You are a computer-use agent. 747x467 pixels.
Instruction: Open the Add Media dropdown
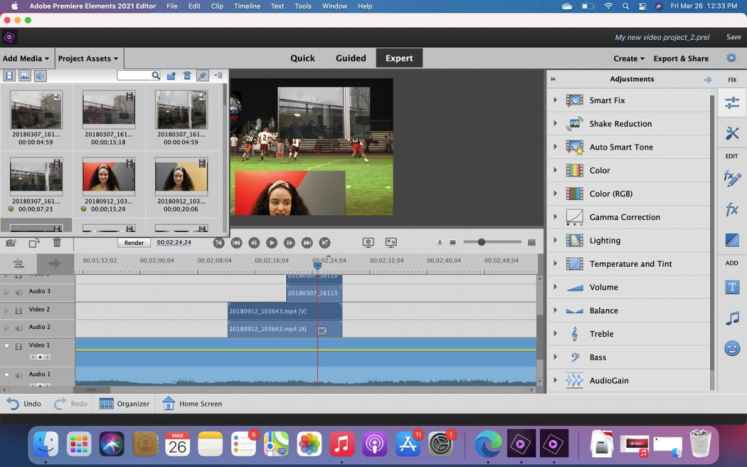click(25, 58)
